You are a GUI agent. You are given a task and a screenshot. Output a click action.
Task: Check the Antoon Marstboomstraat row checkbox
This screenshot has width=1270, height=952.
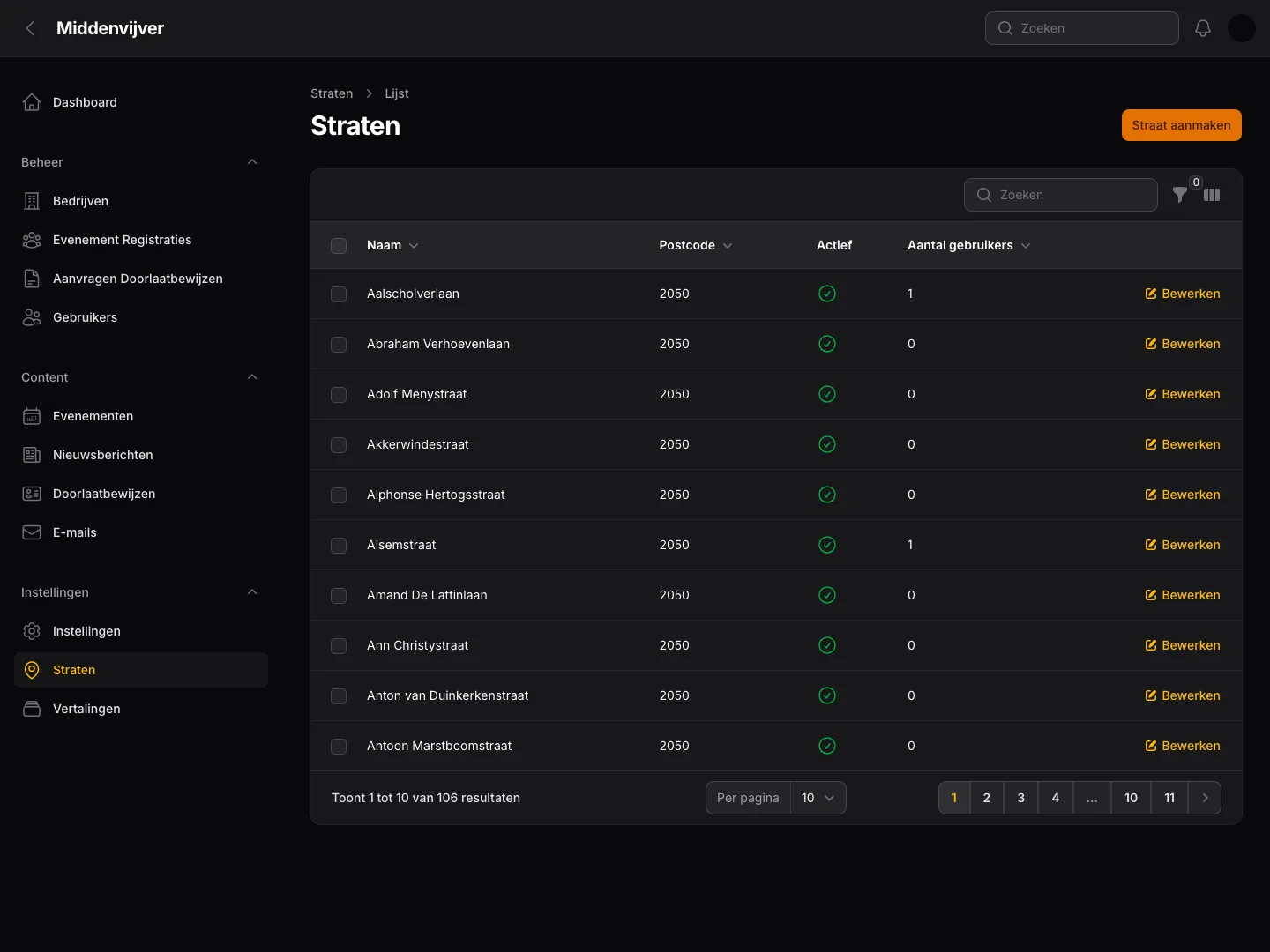339,747
